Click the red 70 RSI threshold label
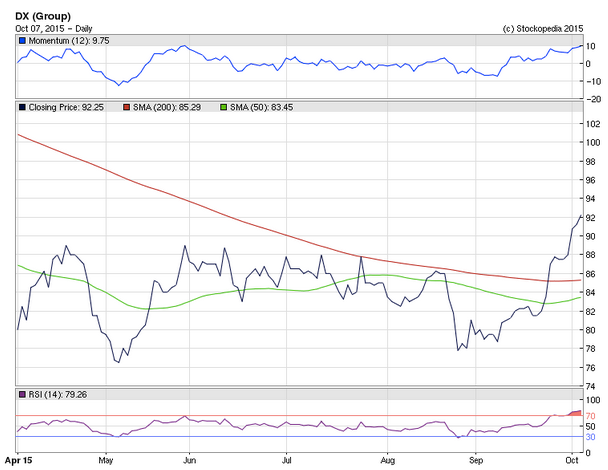 click(590, 416)
